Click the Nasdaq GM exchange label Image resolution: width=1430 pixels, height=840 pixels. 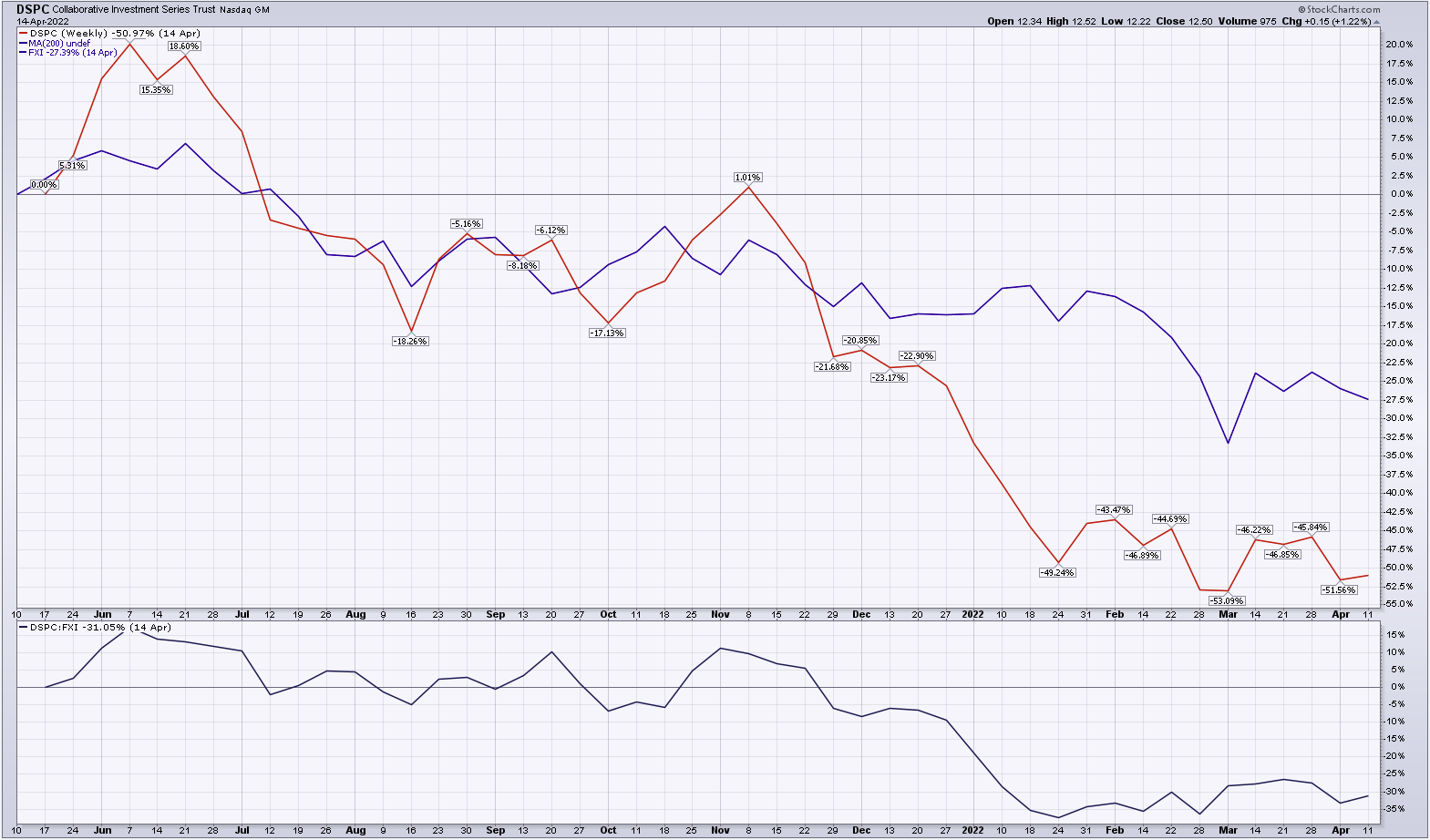[x=244, y=10]
